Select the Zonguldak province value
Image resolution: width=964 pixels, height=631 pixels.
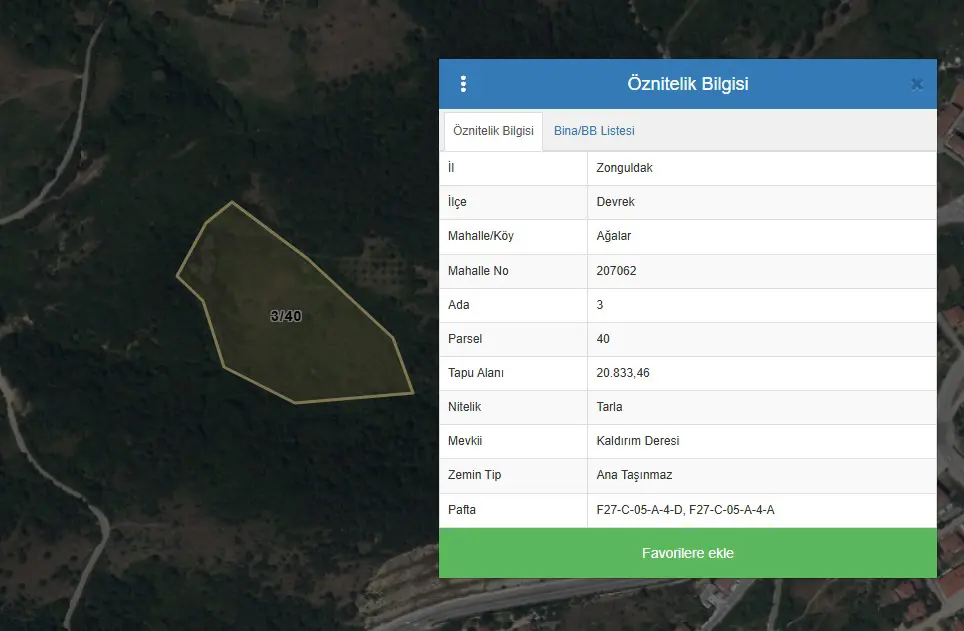[624, 168]
